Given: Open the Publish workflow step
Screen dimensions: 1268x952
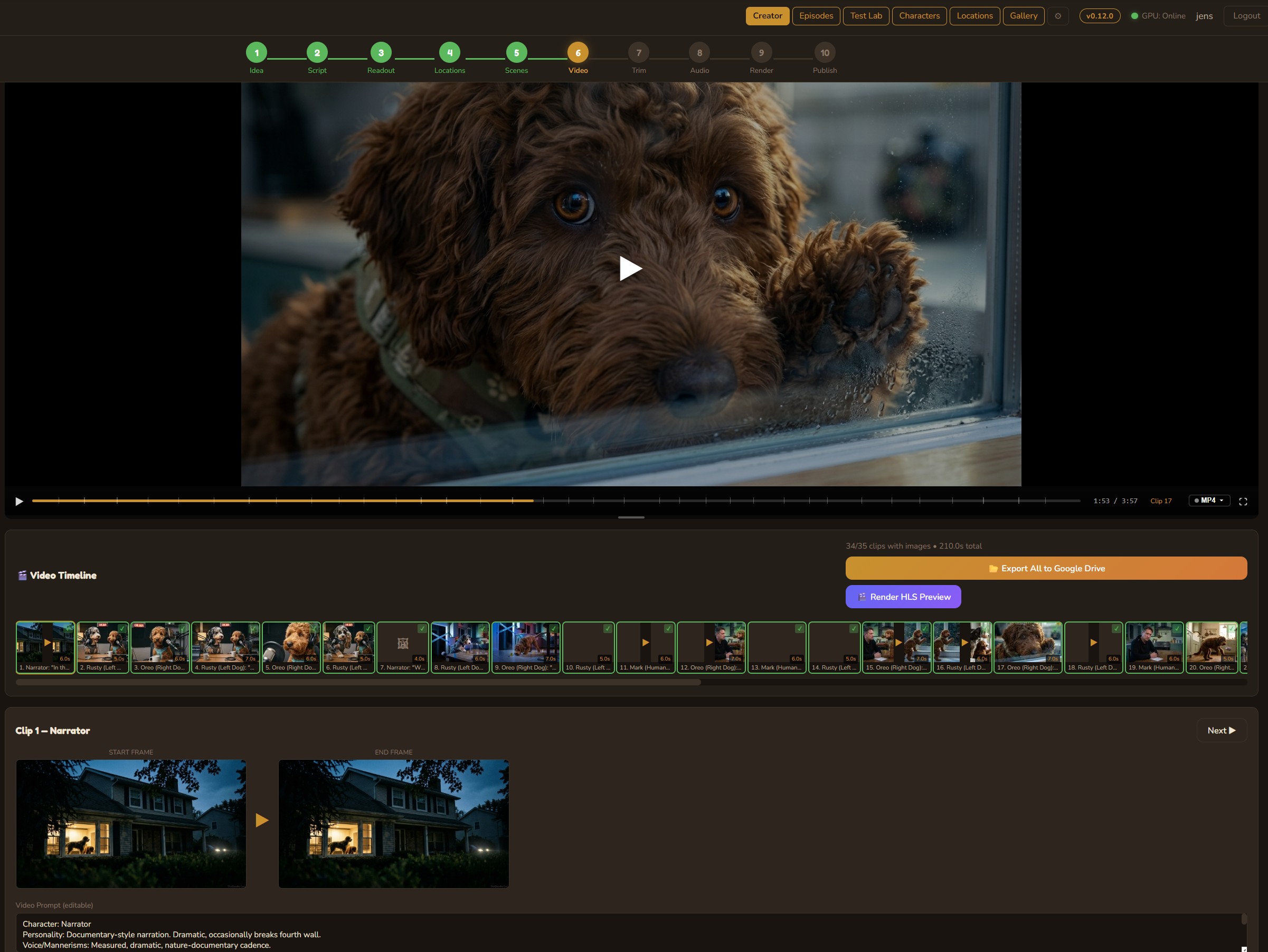Looking at the screenshot, I should (x=825, y=52).
